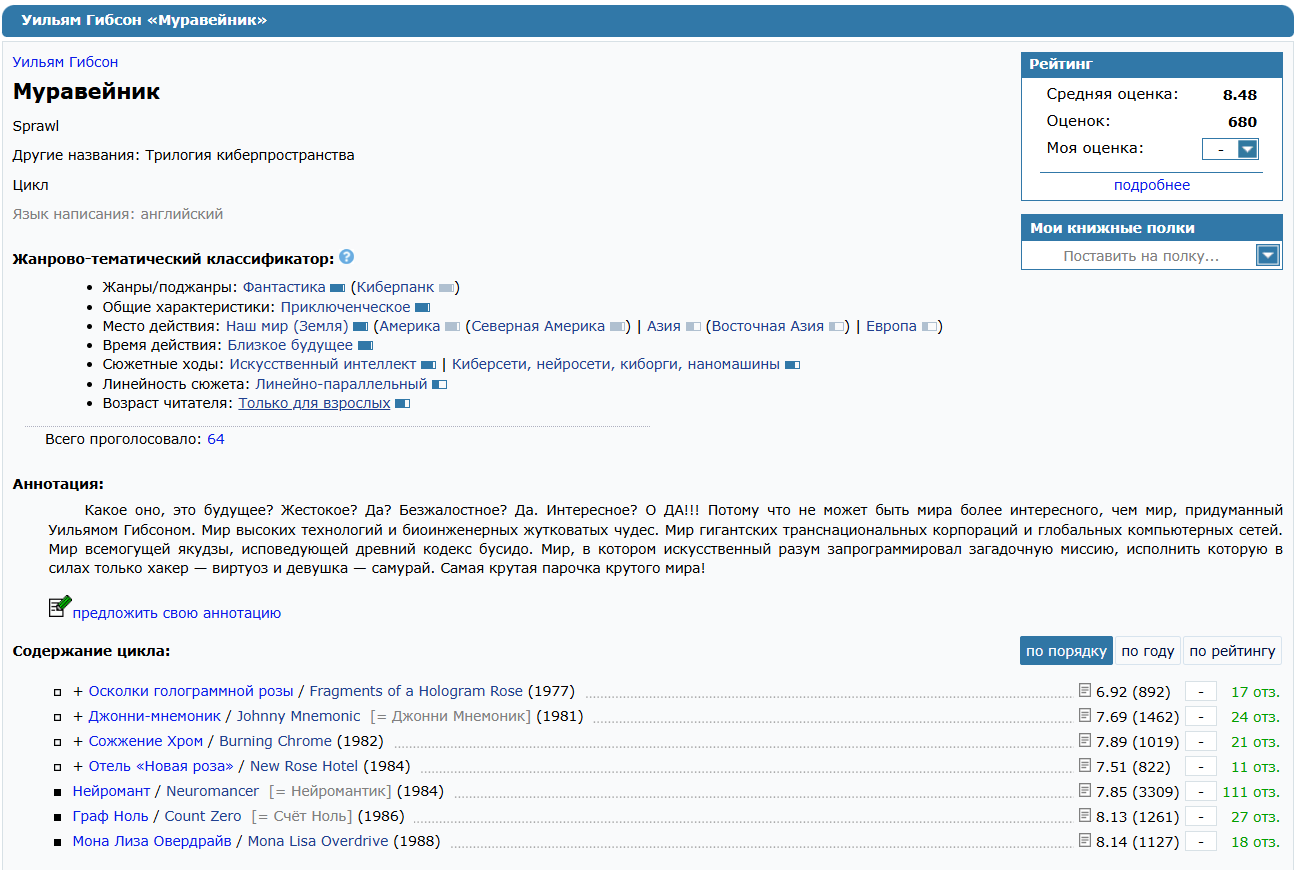
Task: Click the document icon in the Отель «Новая роза» row
Action: 1085,765
